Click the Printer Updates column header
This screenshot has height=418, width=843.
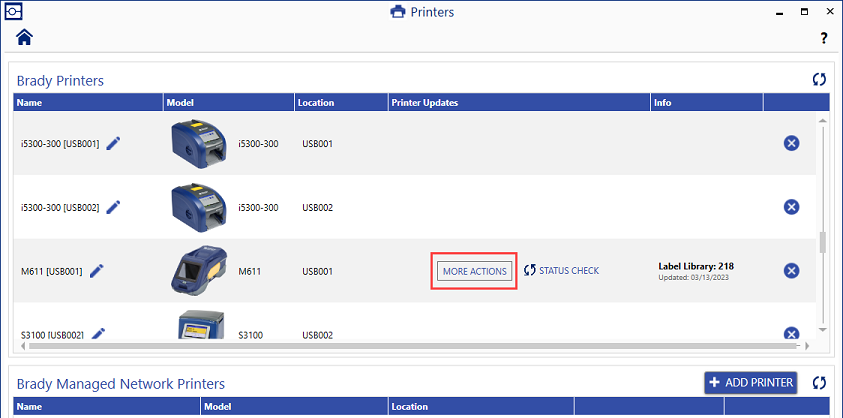pyautogui.click(x=519, y=102)
